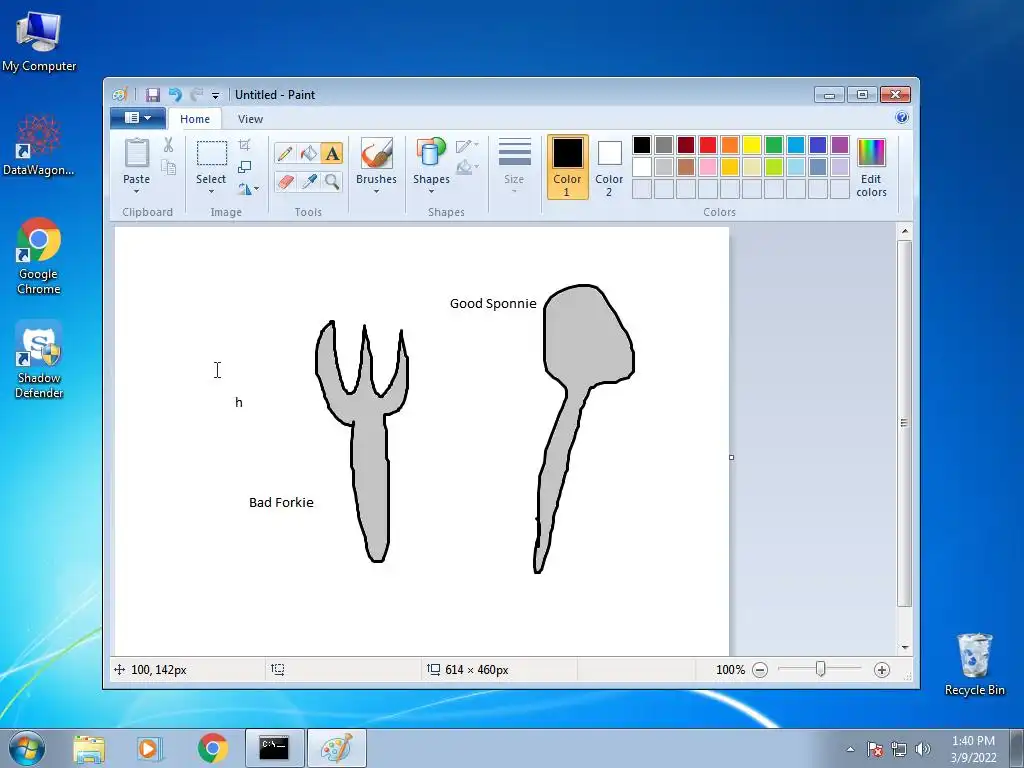Expand the Select dropdown arrow
This screenshot has height=768, width=1024.
click(x=211, y=191)
